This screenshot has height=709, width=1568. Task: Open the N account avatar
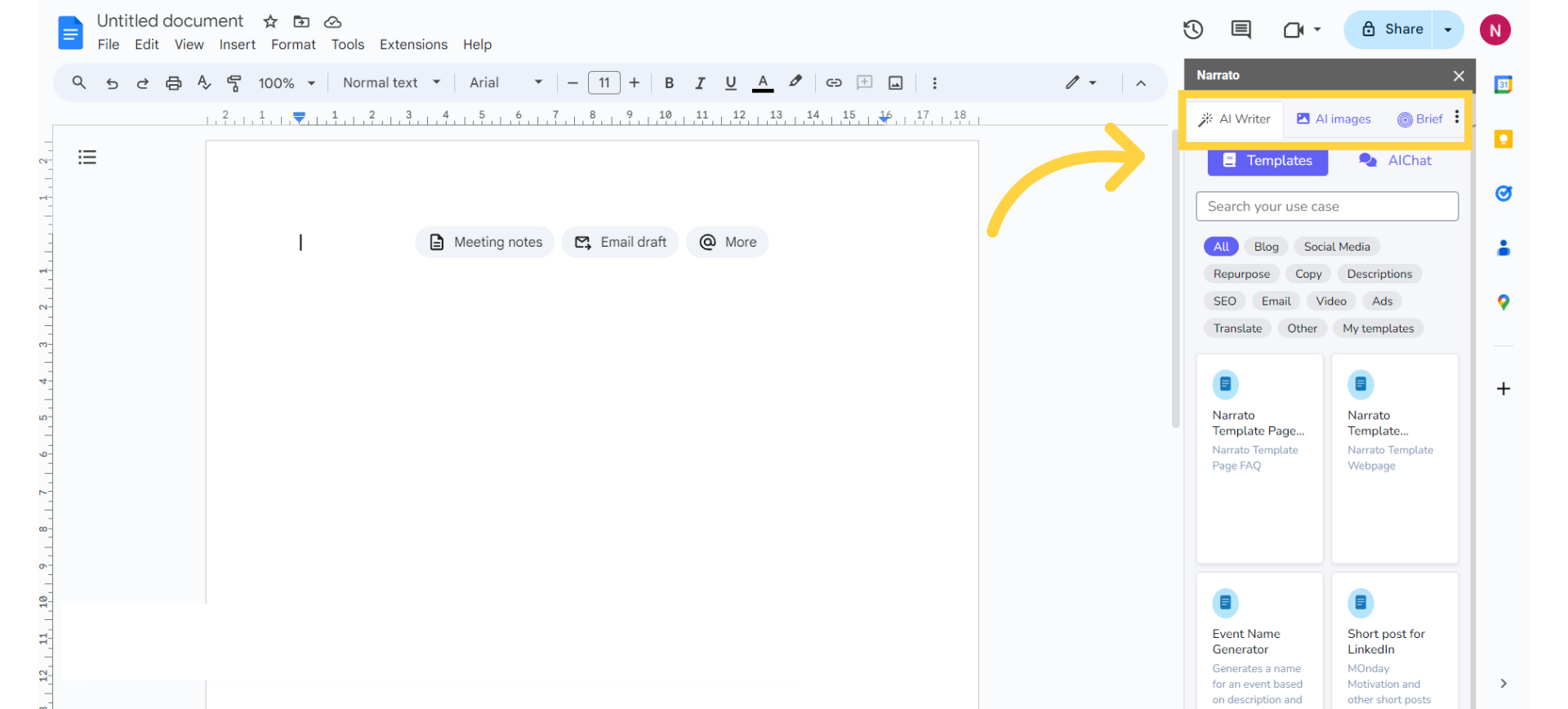1495,30
